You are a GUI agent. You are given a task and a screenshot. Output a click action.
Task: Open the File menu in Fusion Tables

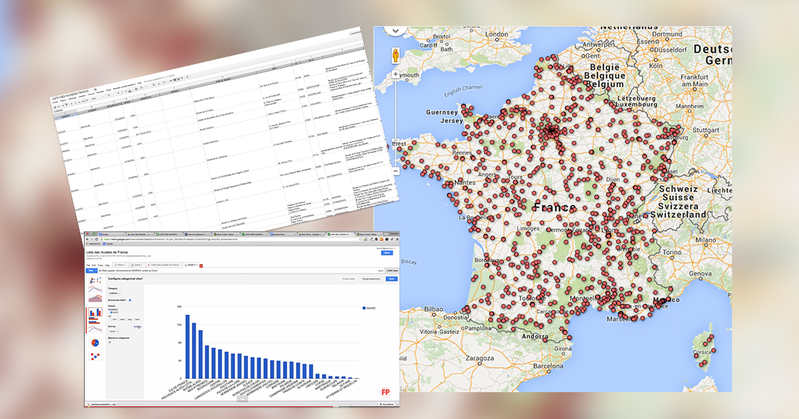88,265
